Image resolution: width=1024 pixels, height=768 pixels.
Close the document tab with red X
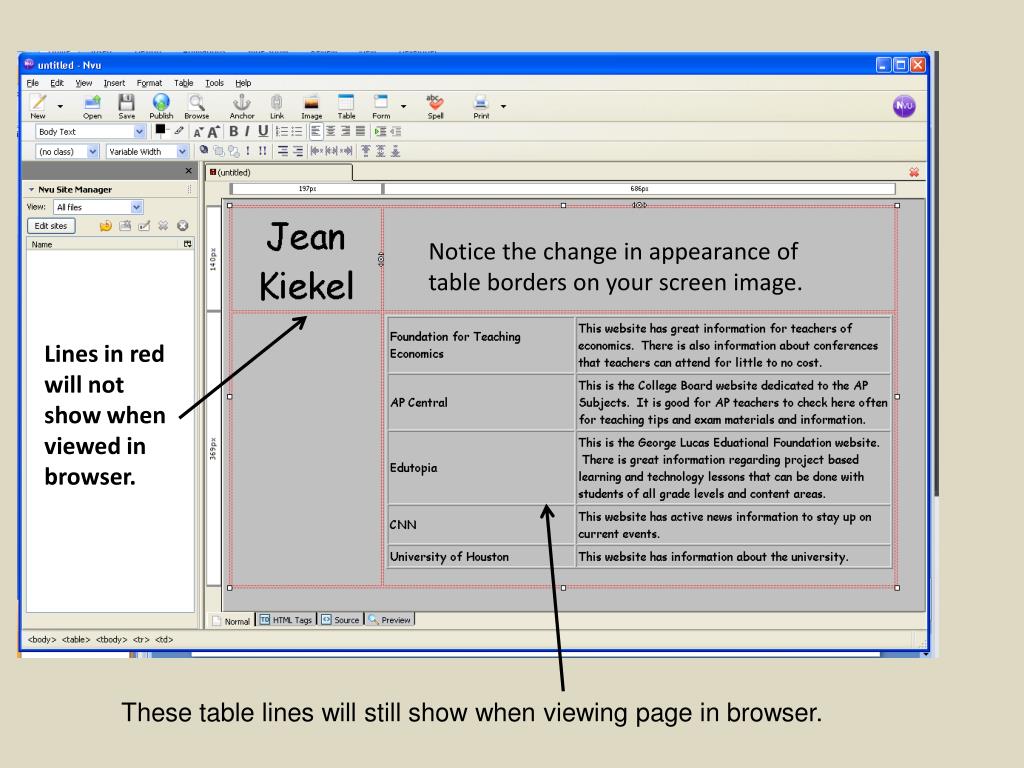pyautogui.click(x=914, y=172)
